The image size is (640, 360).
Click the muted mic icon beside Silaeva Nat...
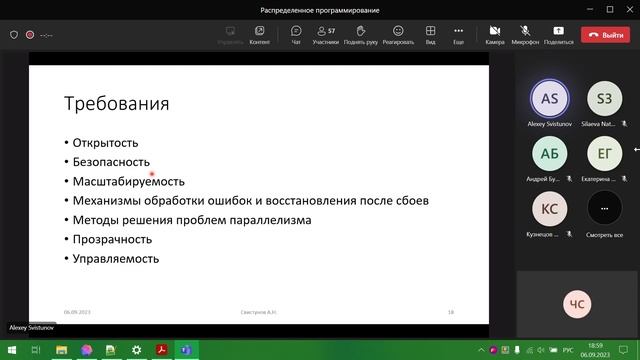624,124
